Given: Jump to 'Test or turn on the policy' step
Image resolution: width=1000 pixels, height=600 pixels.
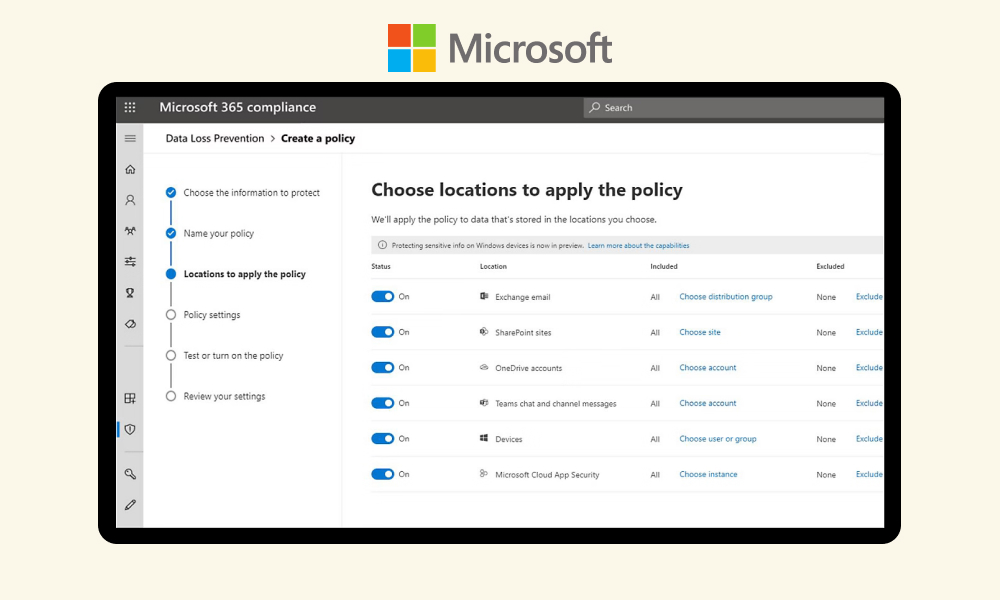Looking at the screenshot, I should 233,356.
